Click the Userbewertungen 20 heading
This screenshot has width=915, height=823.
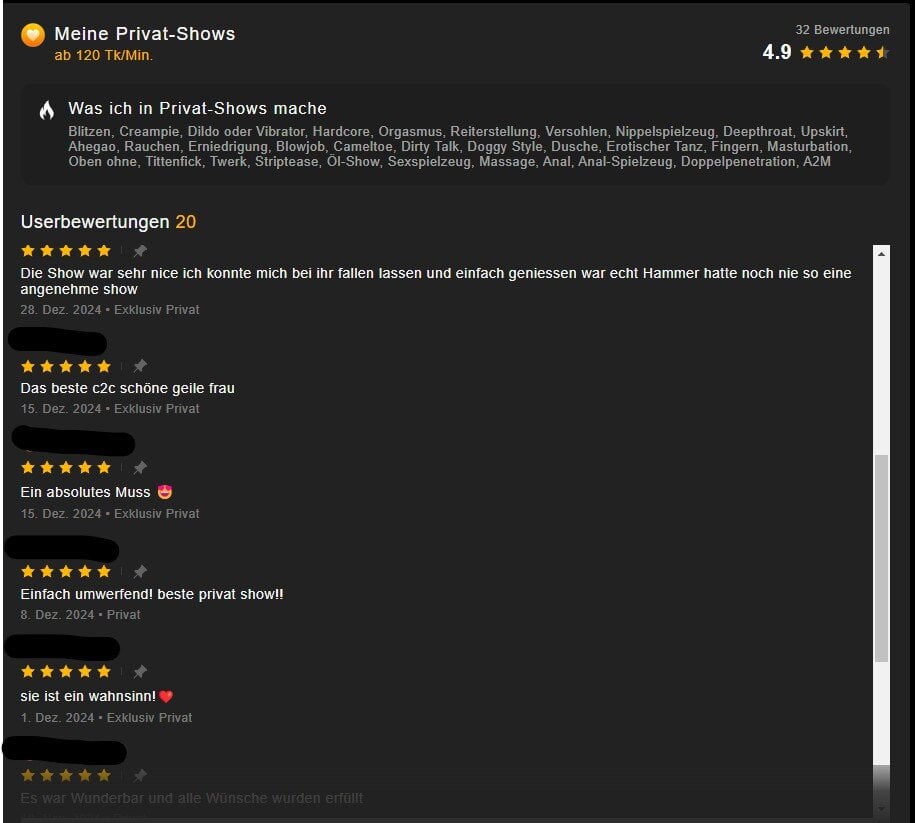[108, 222]
